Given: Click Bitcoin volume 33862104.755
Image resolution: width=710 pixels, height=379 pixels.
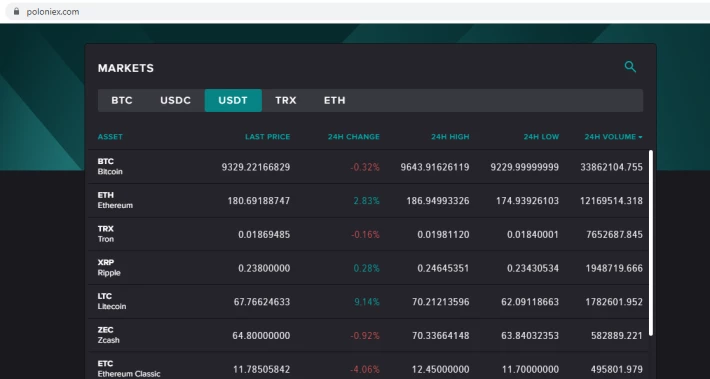Looking at the screenshot, I should [611, 167].
